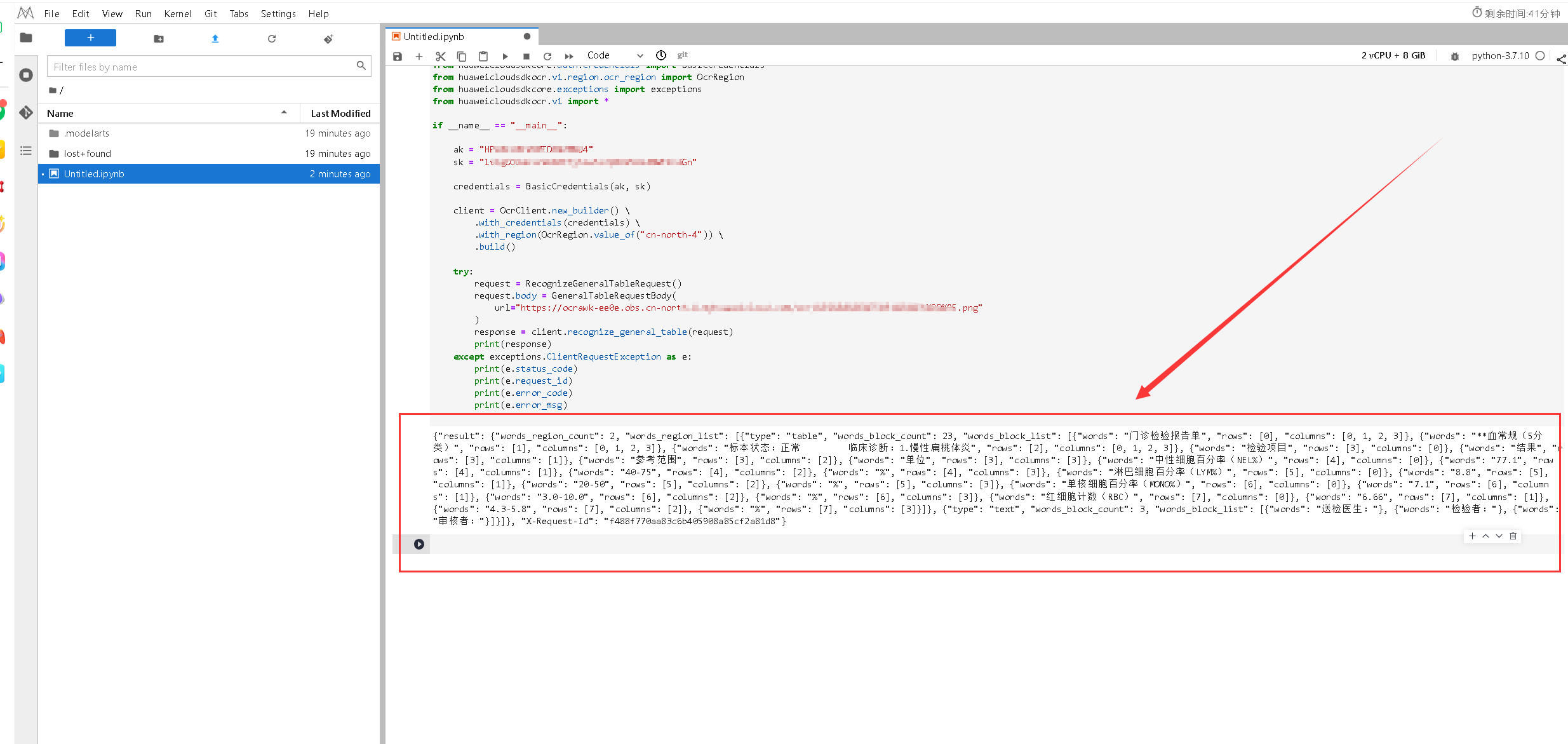This screenshot has height=744, width=1568.
Task: Restart kernel and run all cells icon
Action: click(569, 56)
